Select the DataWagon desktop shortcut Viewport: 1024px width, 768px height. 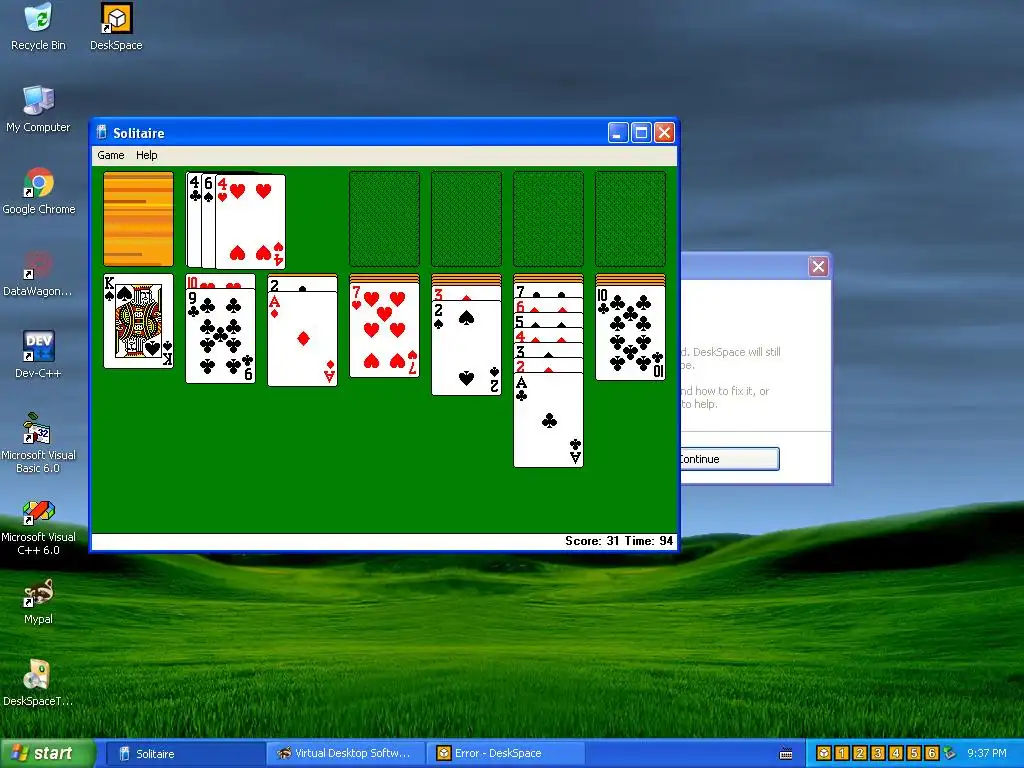tap(38, 273)
